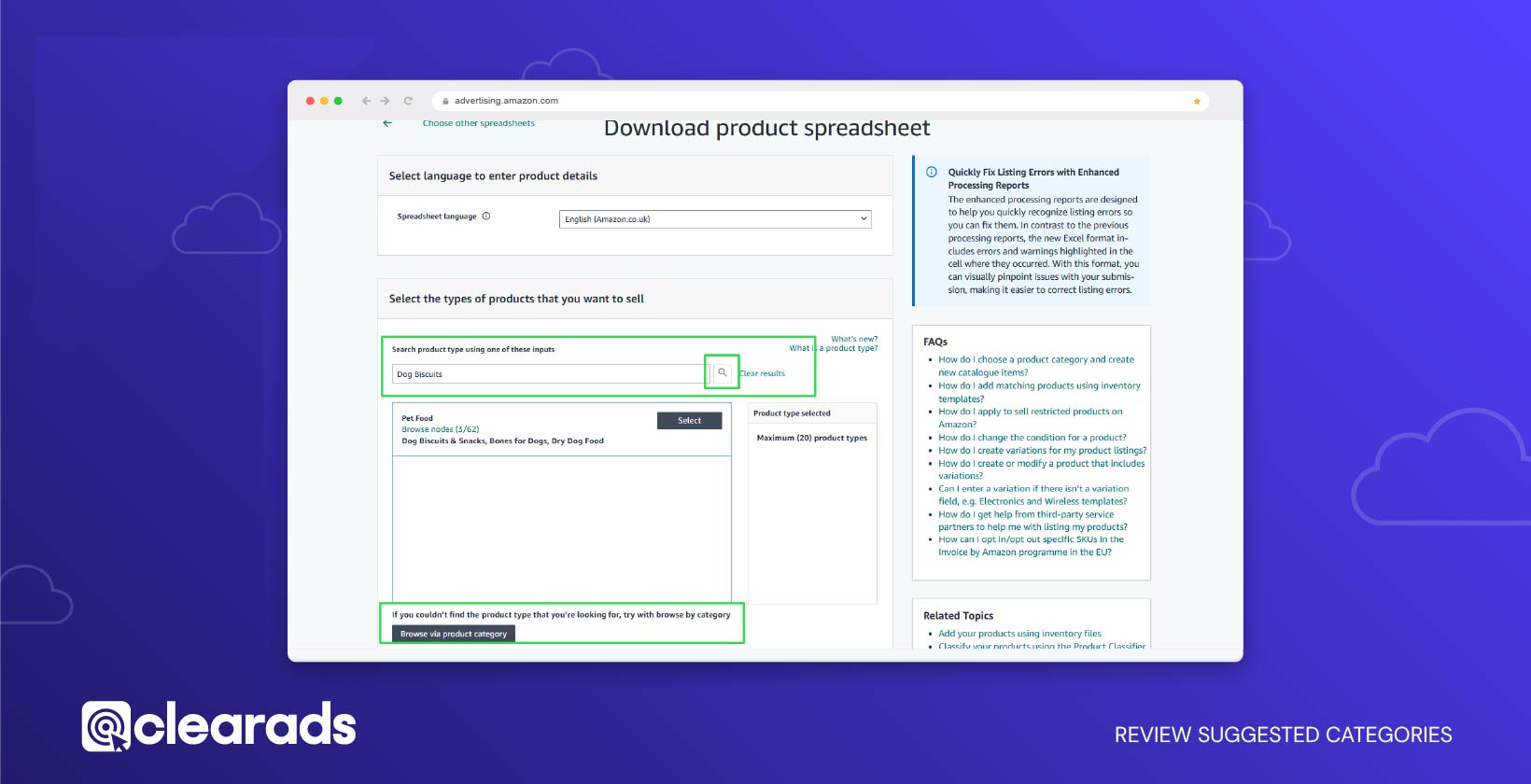Viewport: 1531px width, 784px height.
Task: Open FAQ on selling restricted products
Action: point(1031,417)
